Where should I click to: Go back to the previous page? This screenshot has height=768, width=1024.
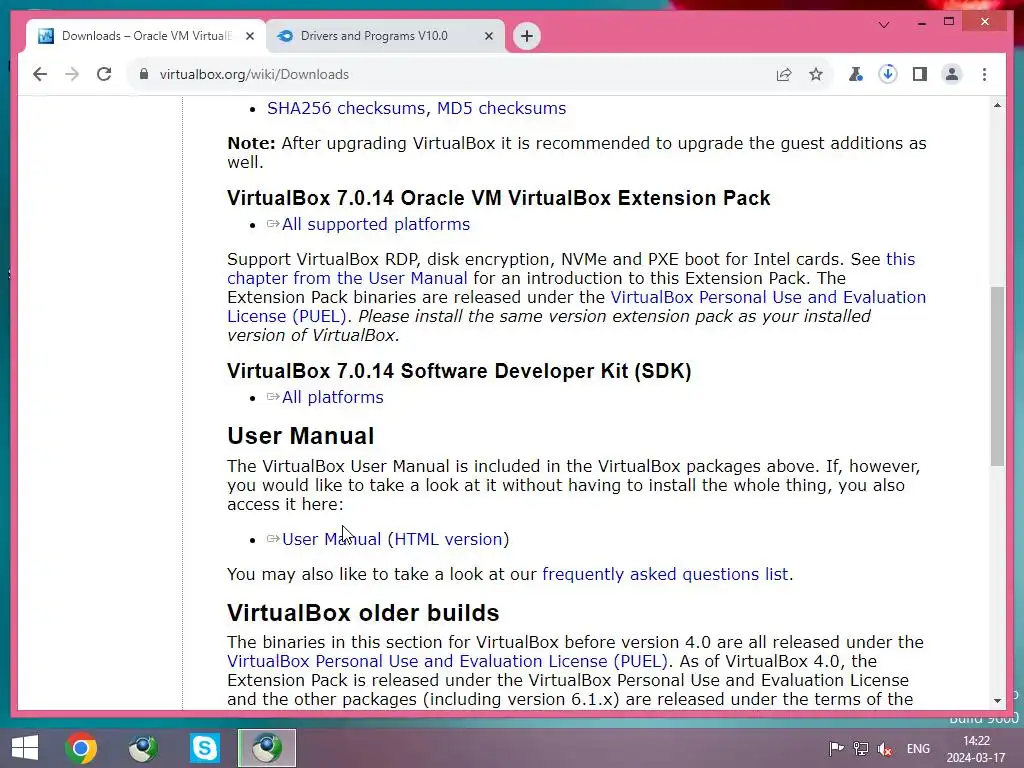[40, 74]
